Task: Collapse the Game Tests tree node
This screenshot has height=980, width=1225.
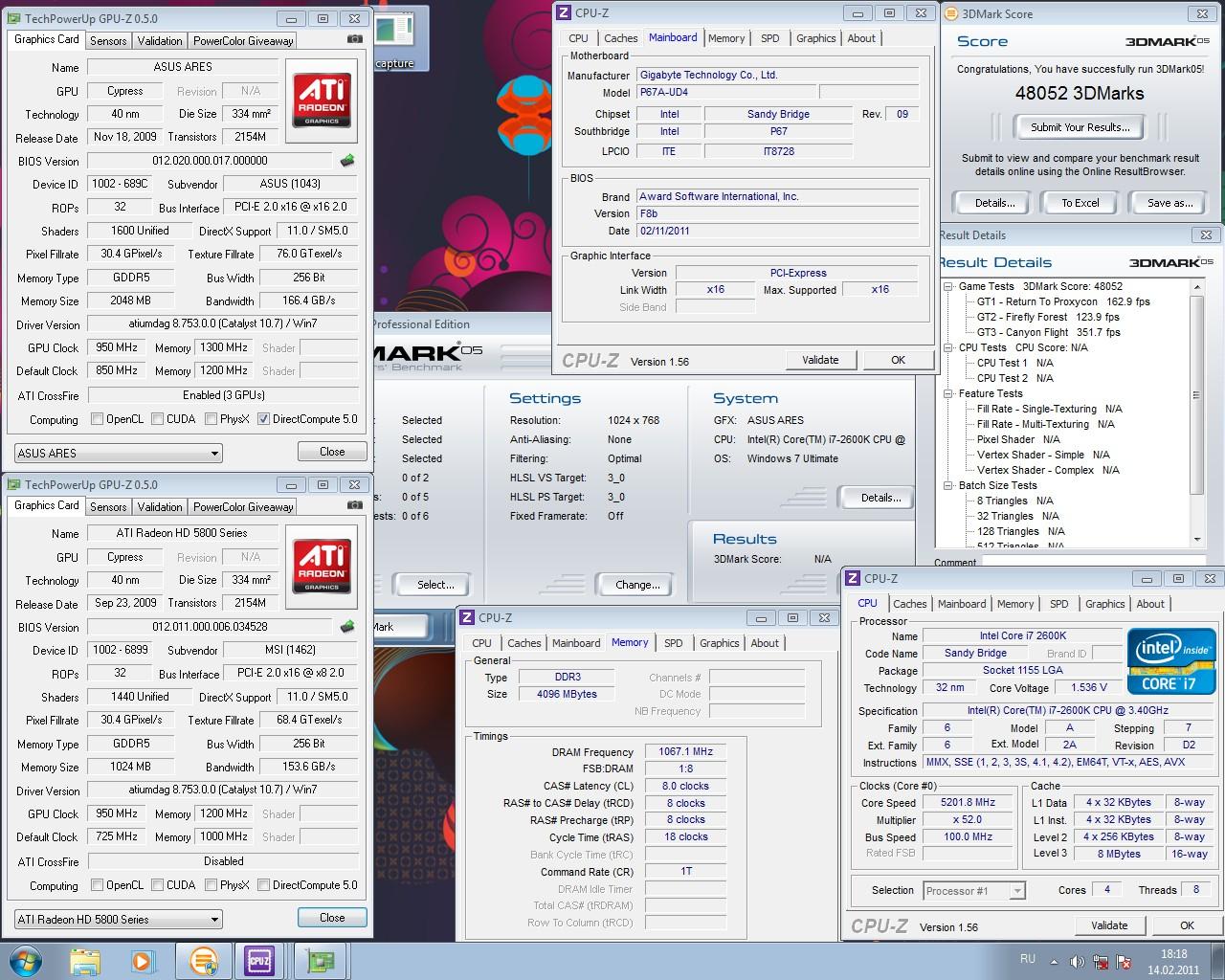Action: [948, 286]
